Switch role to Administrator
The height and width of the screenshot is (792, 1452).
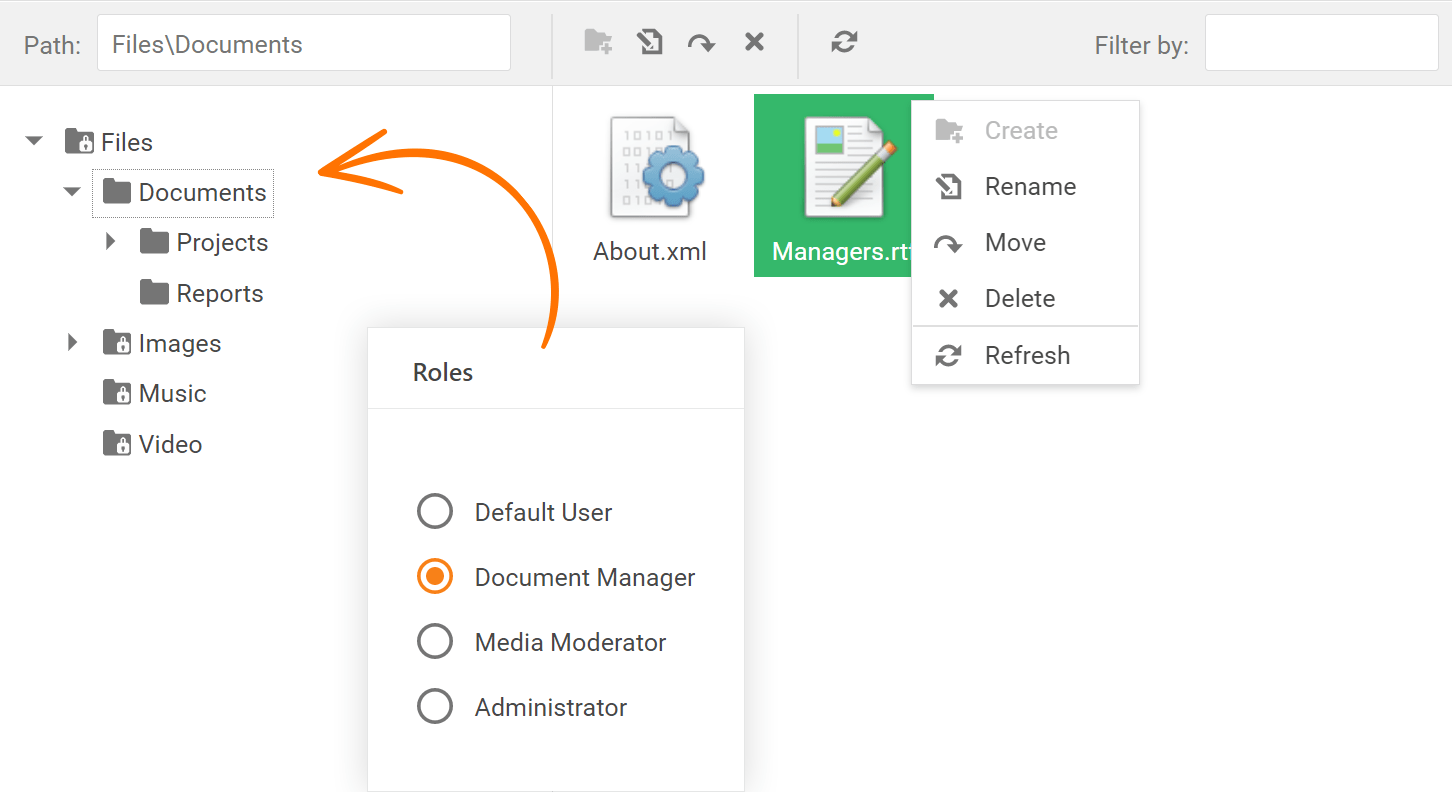(x=435, y=707)
